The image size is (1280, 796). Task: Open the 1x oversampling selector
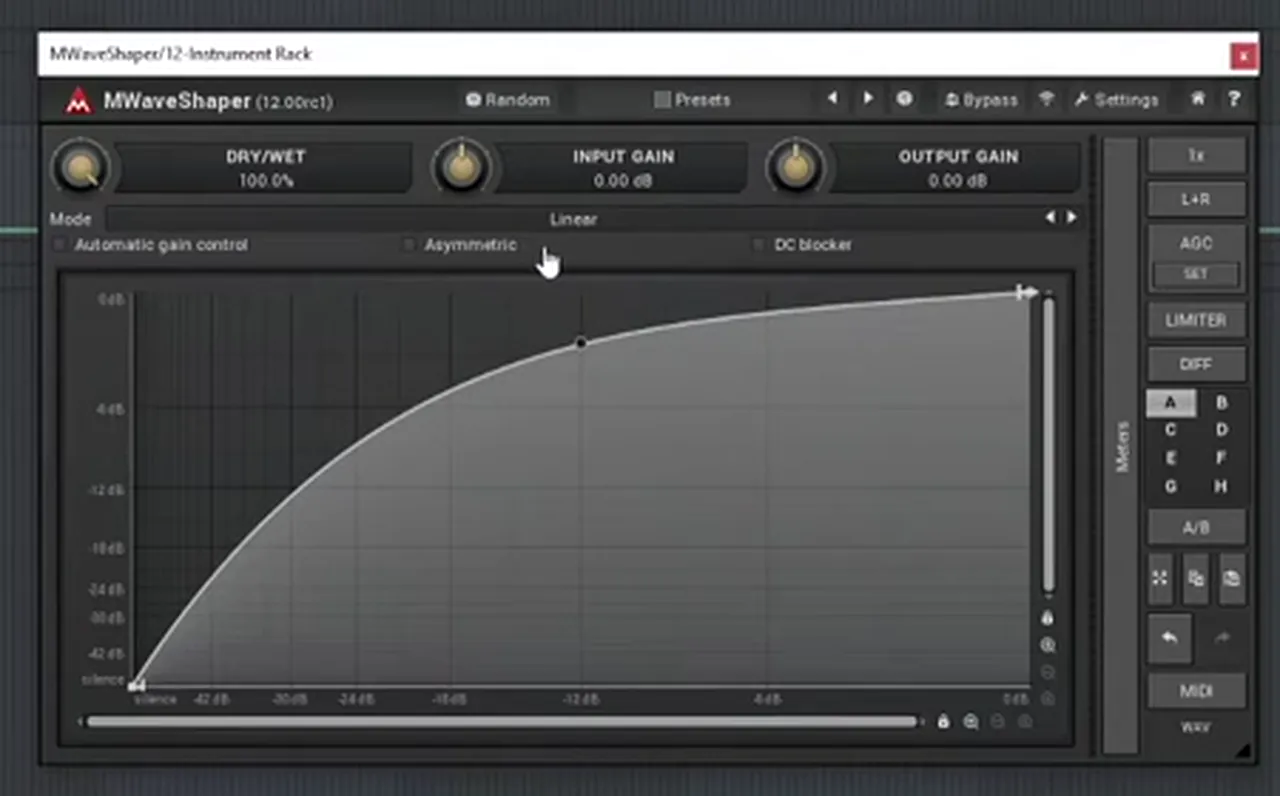point(1197,156)
